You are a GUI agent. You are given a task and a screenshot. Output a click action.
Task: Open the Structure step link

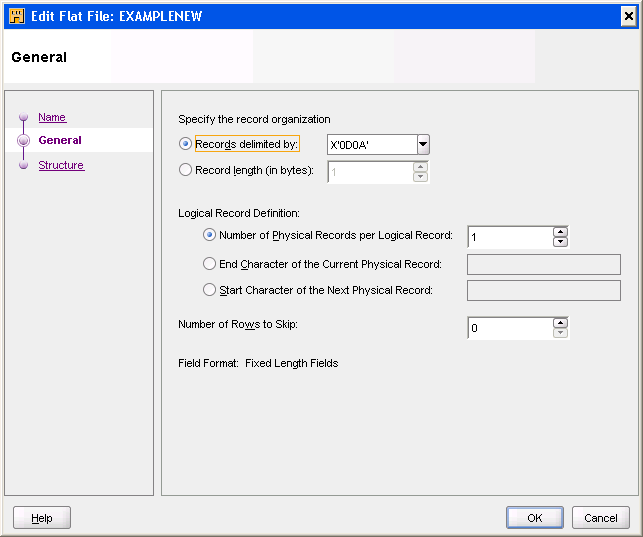pos(61,166)
